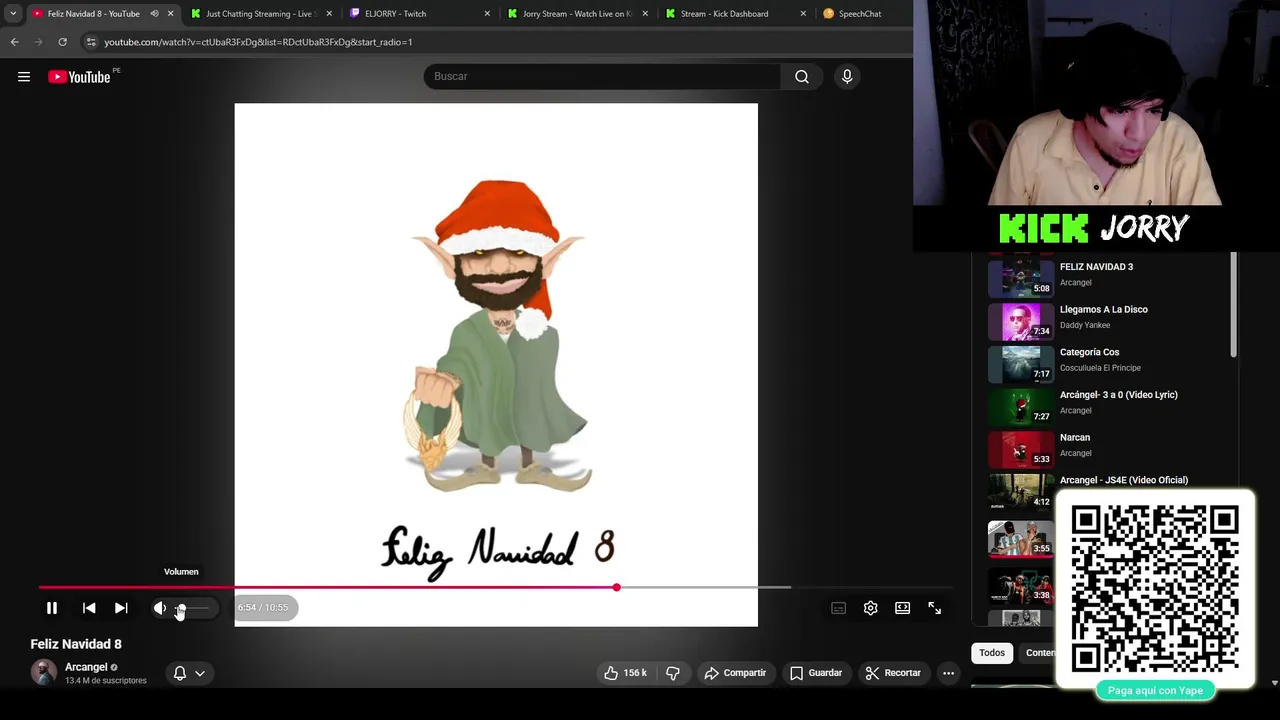
Task: Mute the Feliz Navidad 8 tab audio
Action: point(154,14)
